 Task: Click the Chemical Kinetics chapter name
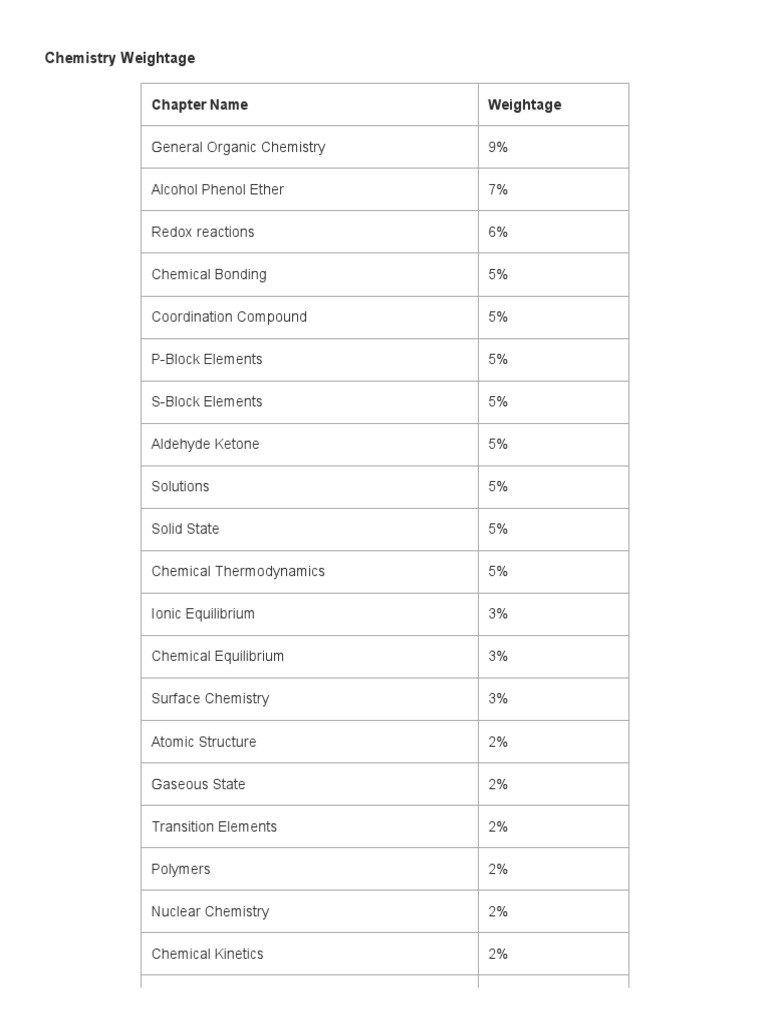(208, 954)
